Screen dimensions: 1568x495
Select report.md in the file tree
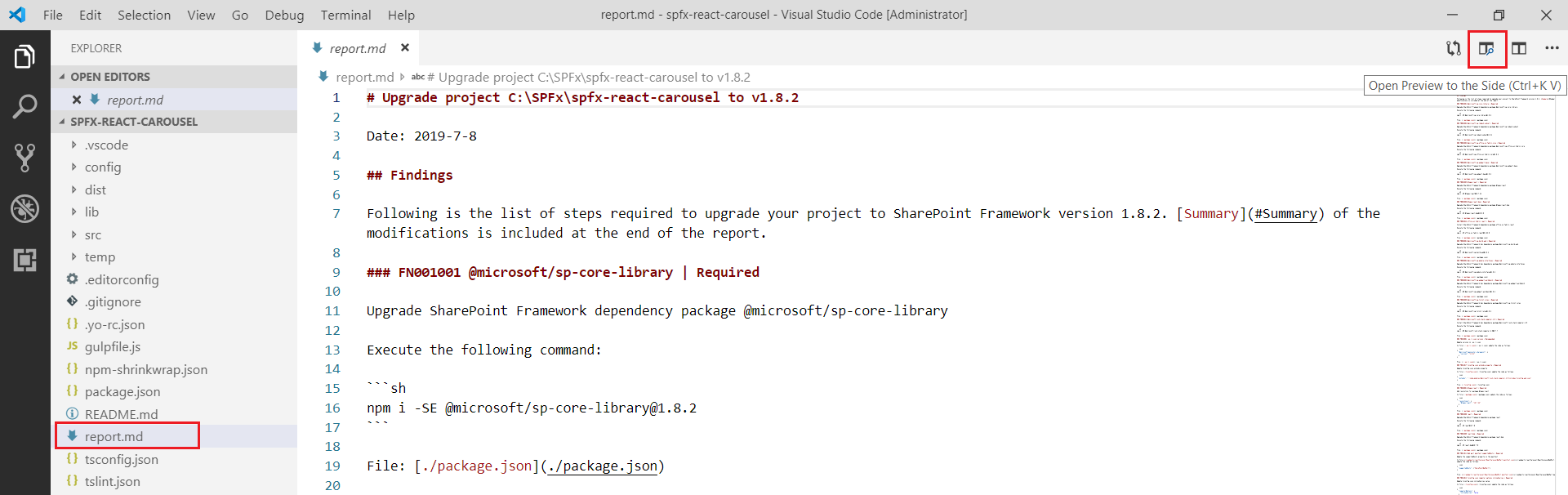tap(114, 437)
